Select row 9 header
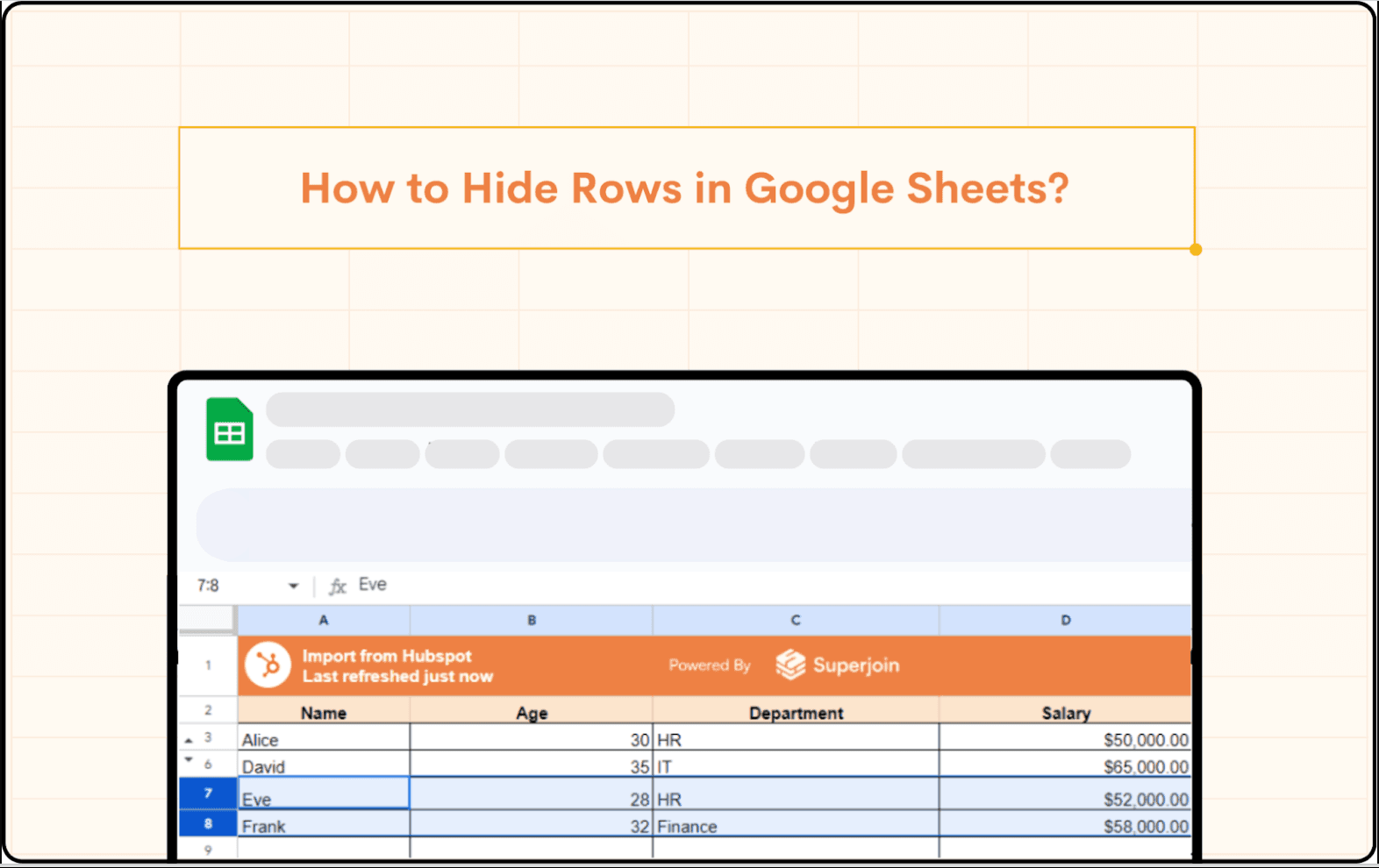Screen dimensions: 1379x868 208,849
